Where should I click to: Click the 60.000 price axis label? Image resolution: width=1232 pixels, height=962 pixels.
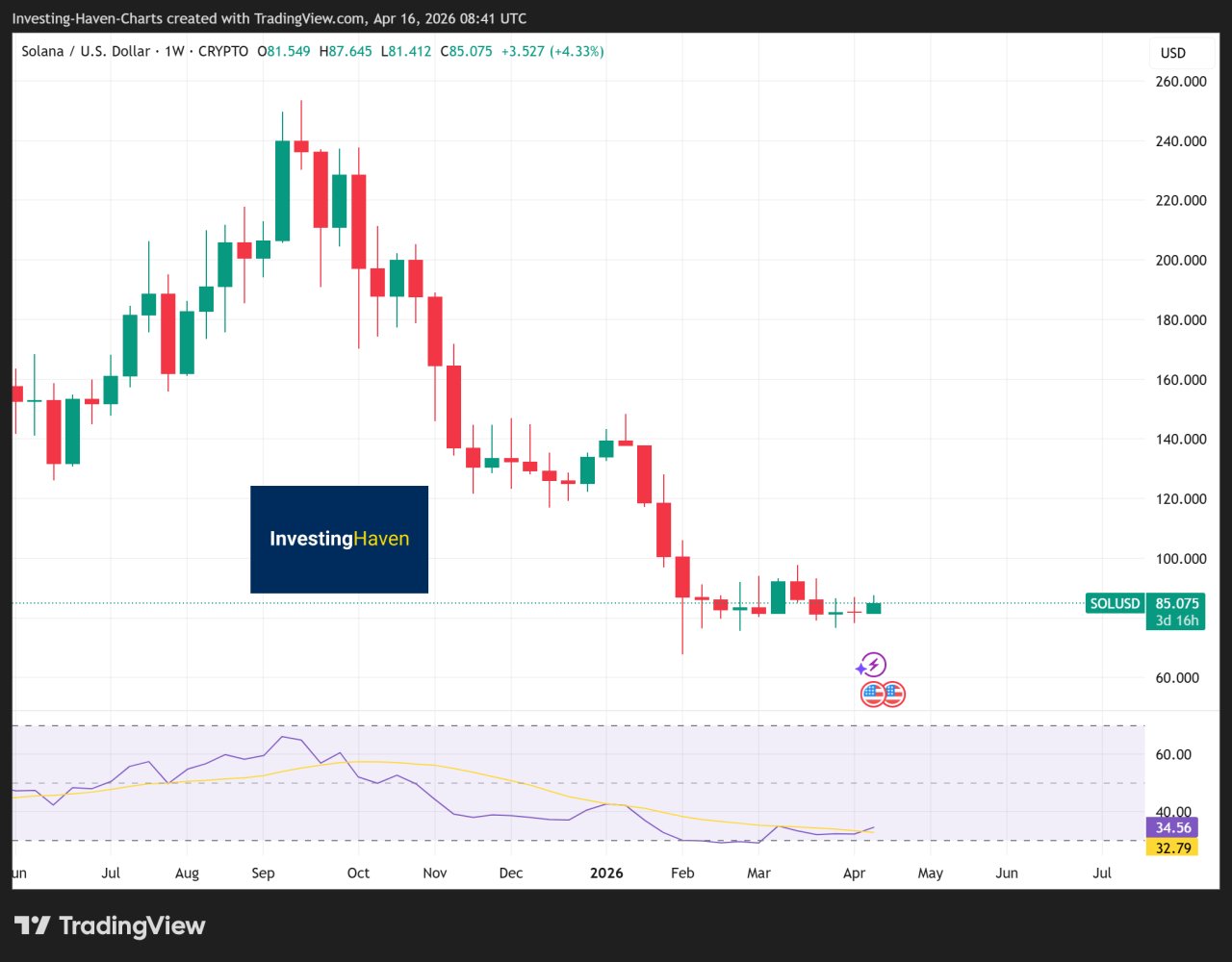click(x=1177, y=678)
